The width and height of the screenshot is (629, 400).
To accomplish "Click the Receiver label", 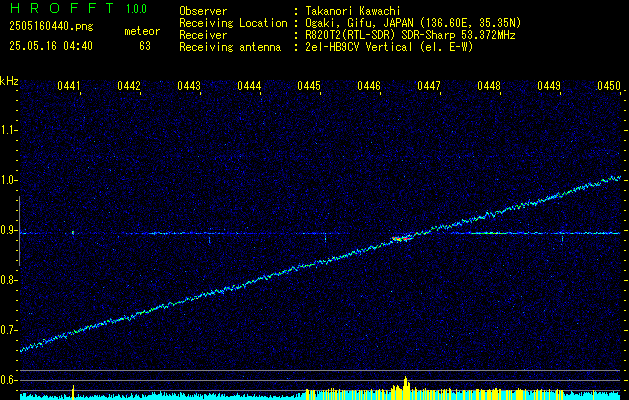I will 203,35.
